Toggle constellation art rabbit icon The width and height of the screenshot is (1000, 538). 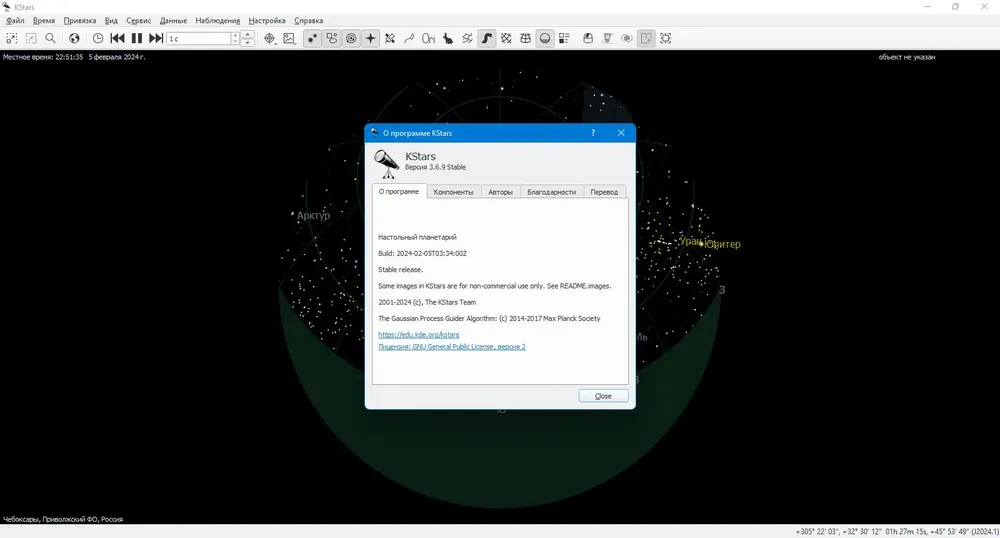point(448,38)
